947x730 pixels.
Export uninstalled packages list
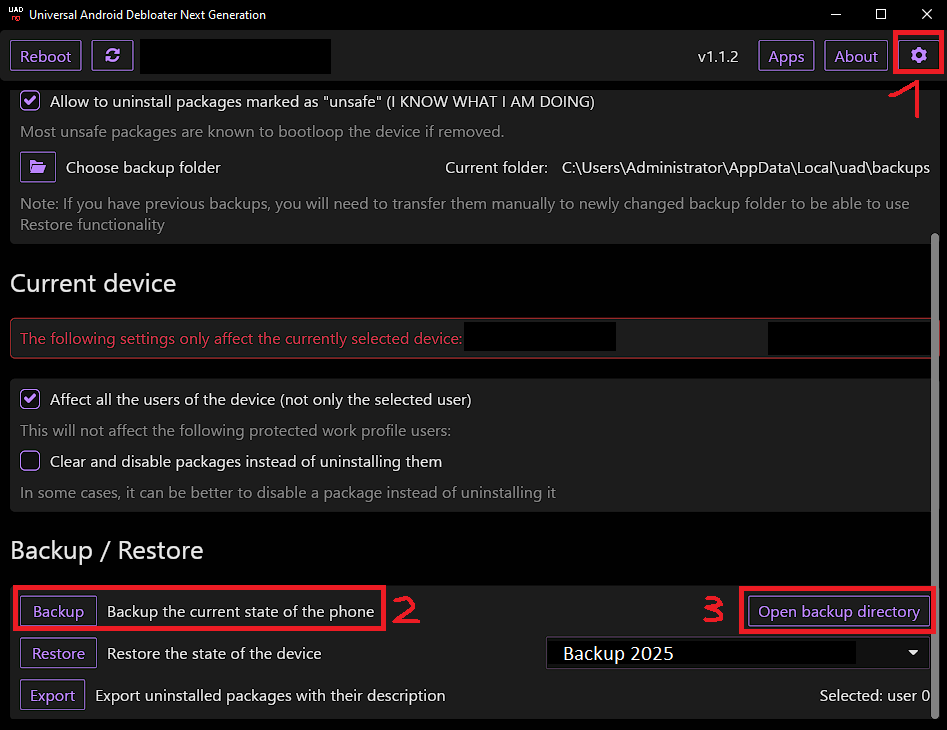pos(52,695)
